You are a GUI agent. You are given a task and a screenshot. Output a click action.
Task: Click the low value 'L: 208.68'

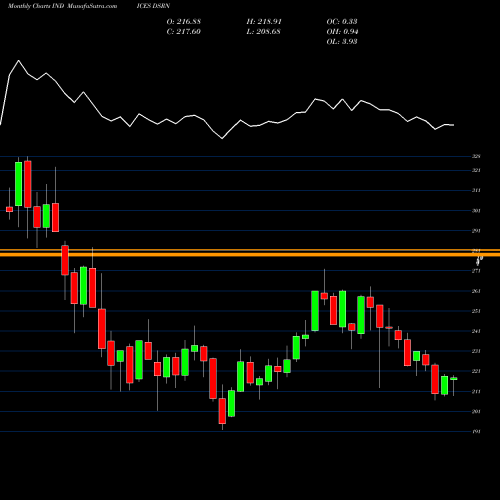pyautogui.click(x=263, y=32)
